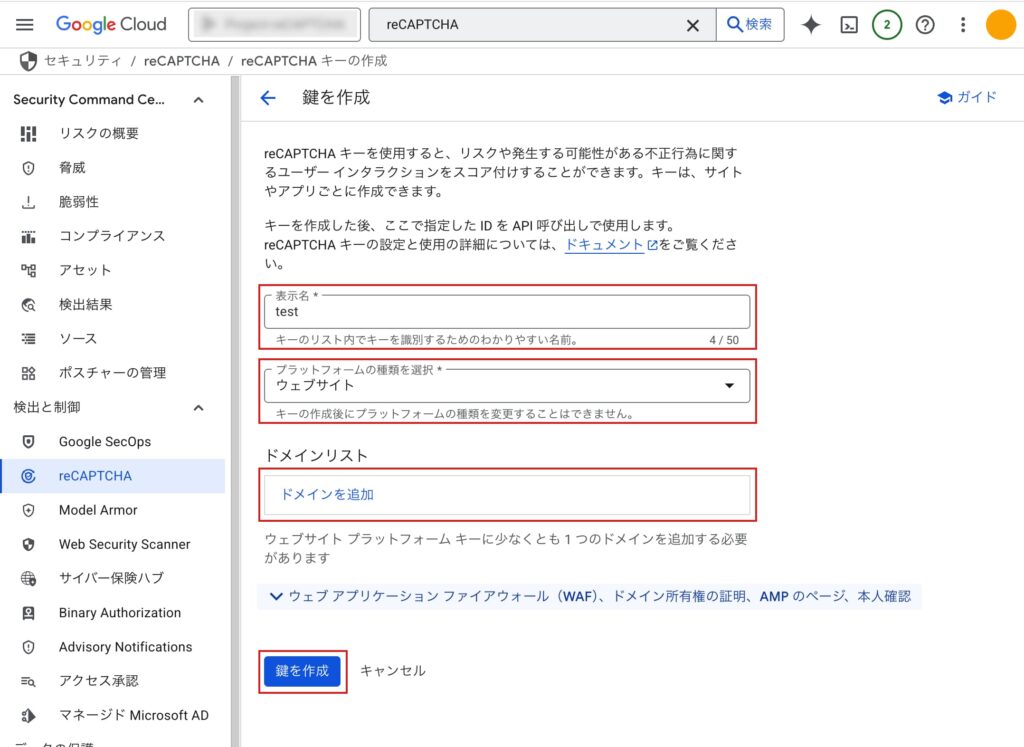Click the reCAPTCHA sidebar icon
Screen dimensions: 1024x747
point(28,476)
